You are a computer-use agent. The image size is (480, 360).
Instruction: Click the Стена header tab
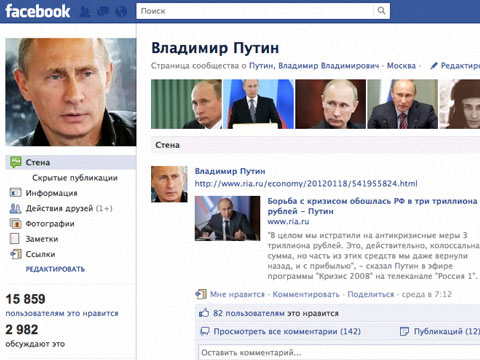167,145
